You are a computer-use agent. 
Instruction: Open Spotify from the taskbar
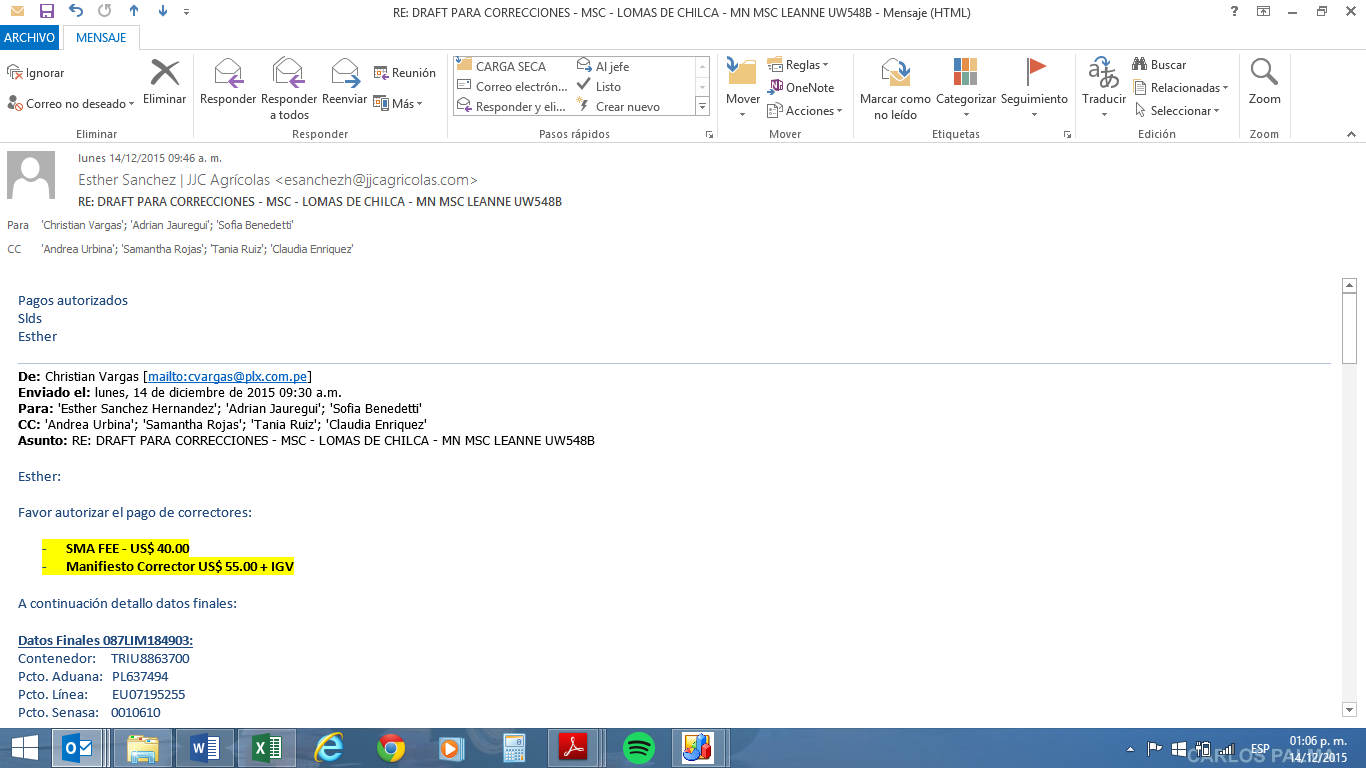coord(638,748)
